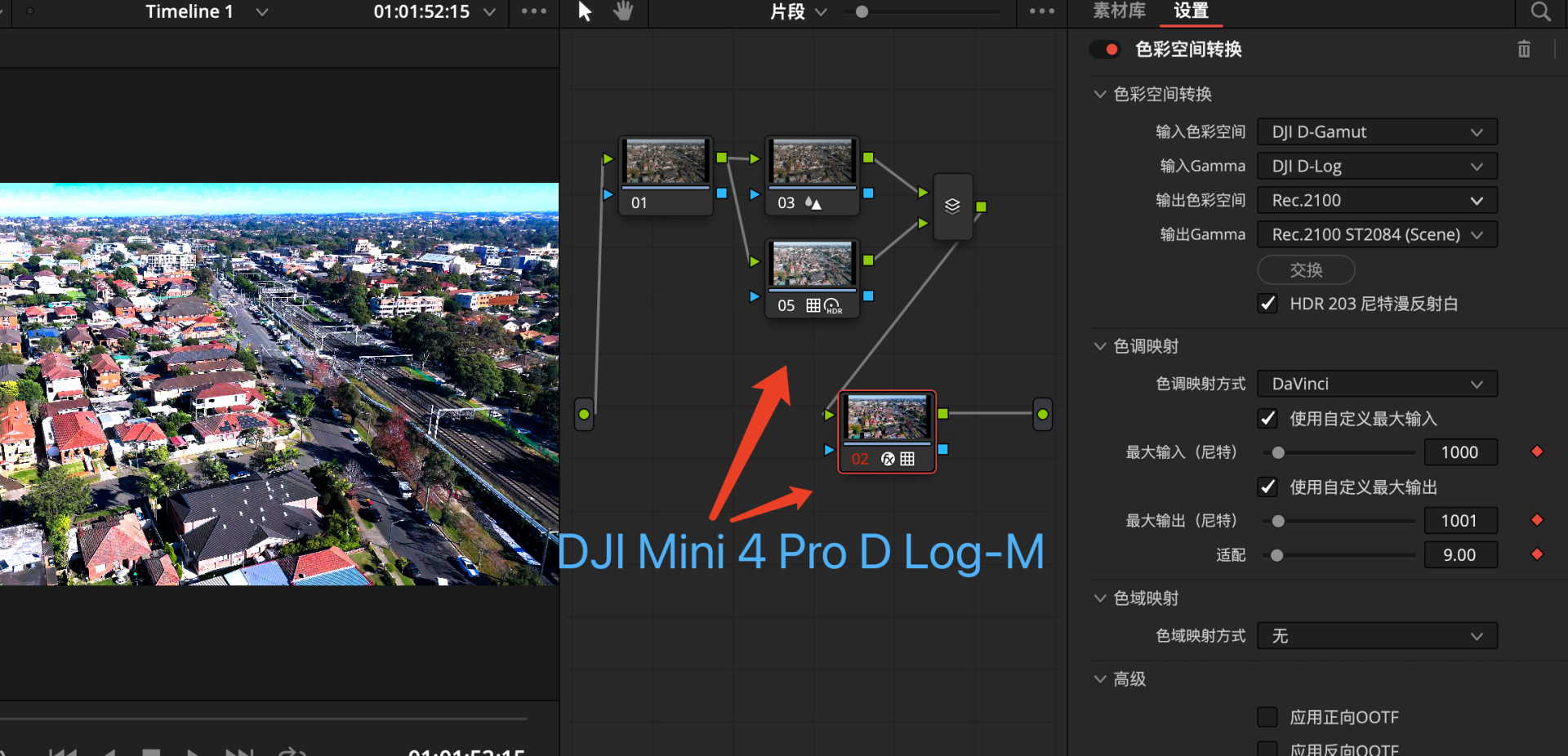This screenshot has width=1568, height=756.
Task: Select node 02 thumbnail
Action: [888, 417]
